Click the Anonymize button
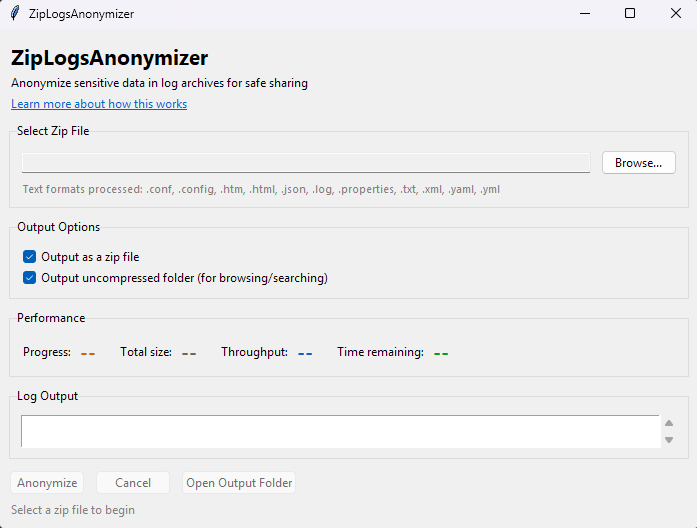Image resolution: width=697 pixels, height=528 pixels. pos(47,483)
